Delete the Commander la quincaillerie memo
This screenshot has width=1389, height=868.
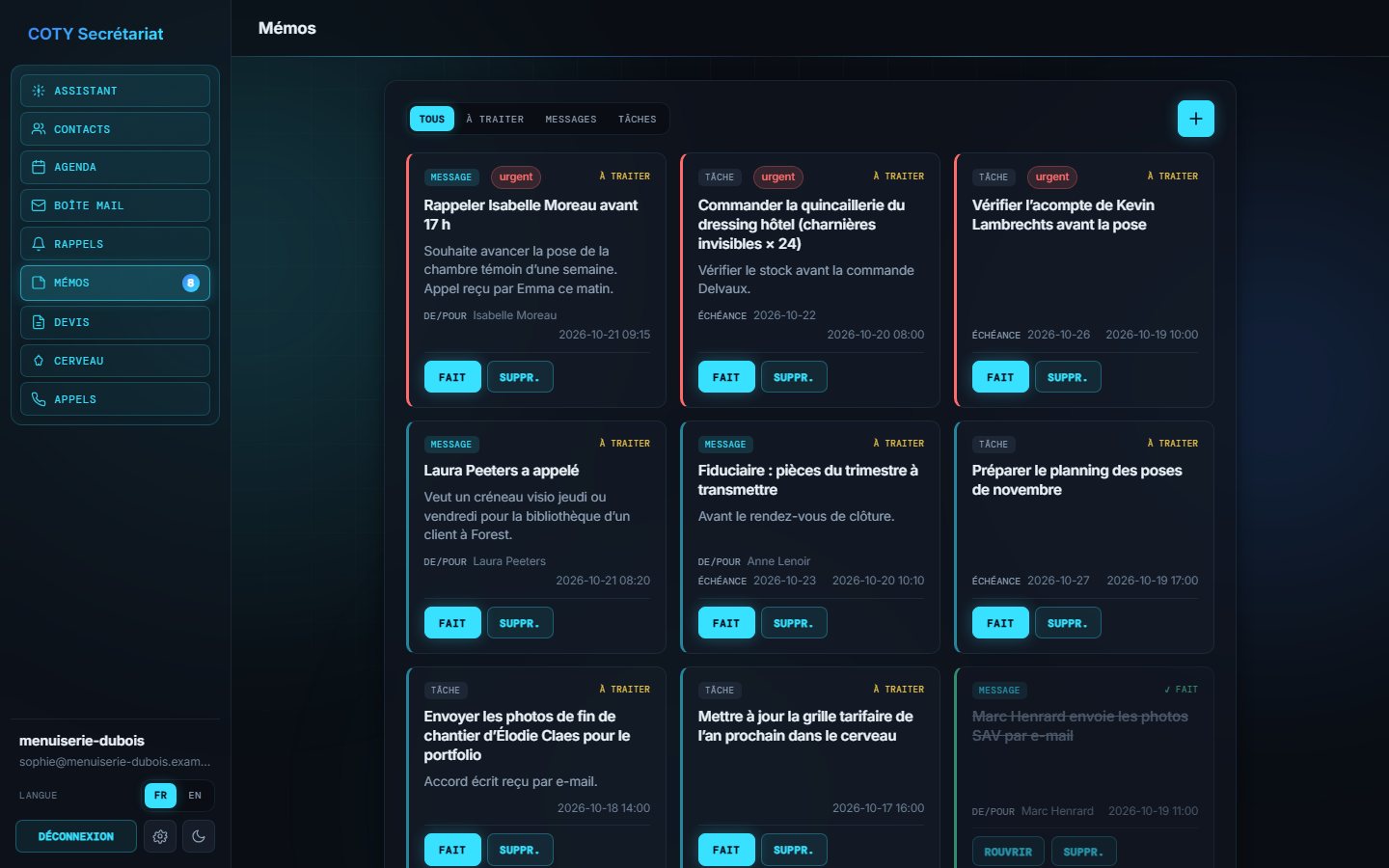794,377
